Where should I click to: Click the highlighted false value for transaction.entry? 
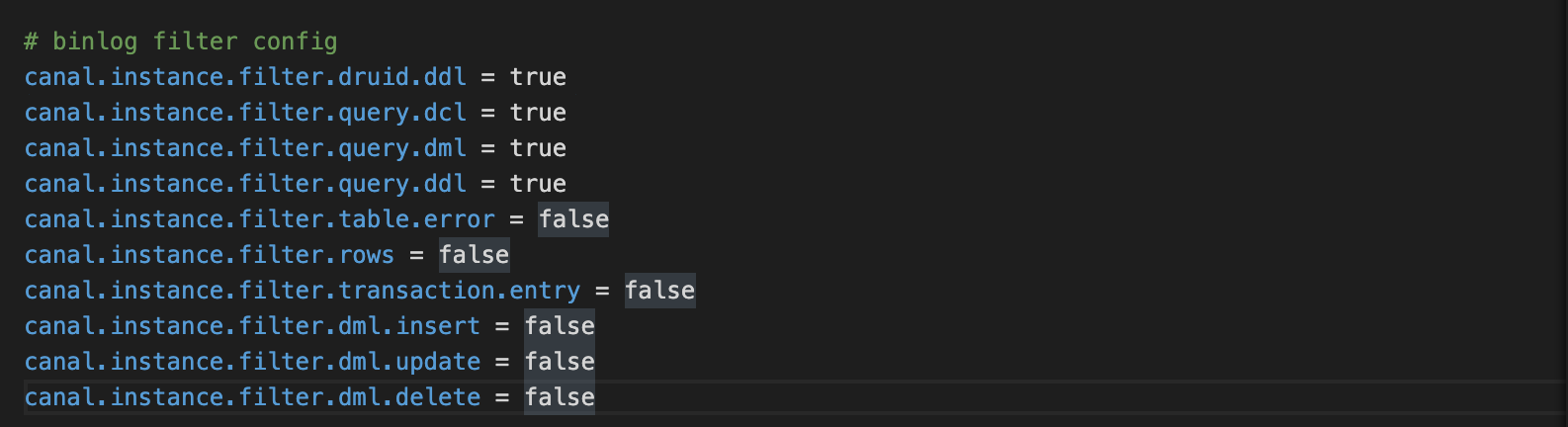tap(659, 291)
